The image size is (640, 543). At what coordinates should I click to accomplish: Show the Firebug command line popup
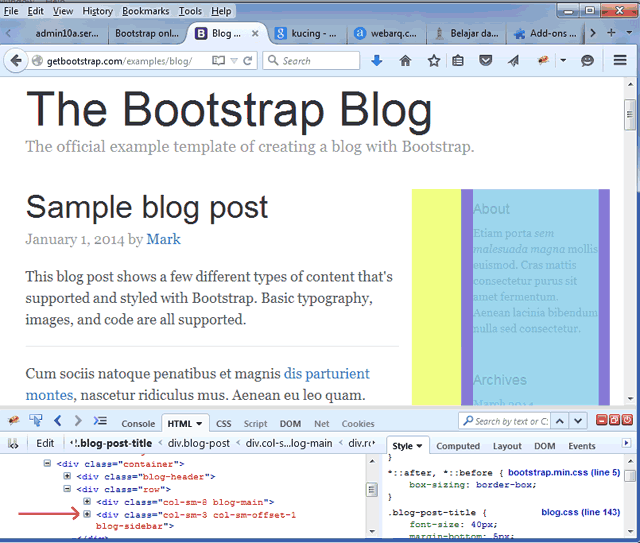(100, 420)
